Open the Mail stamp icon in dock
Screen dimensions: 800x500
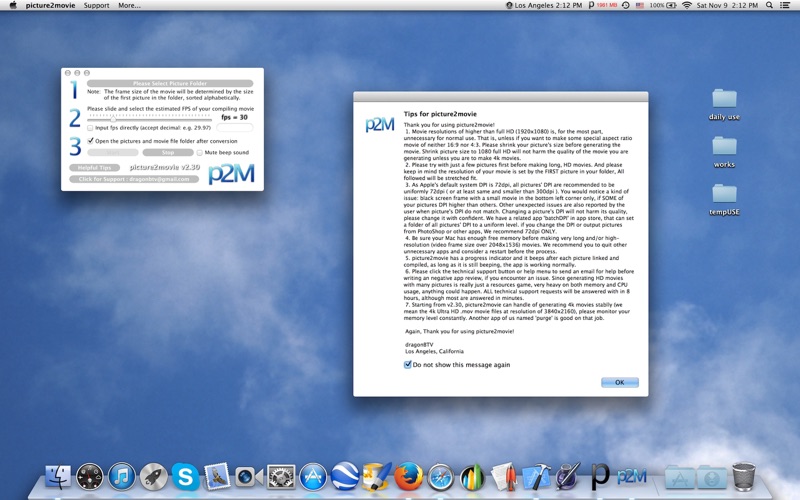217,477
